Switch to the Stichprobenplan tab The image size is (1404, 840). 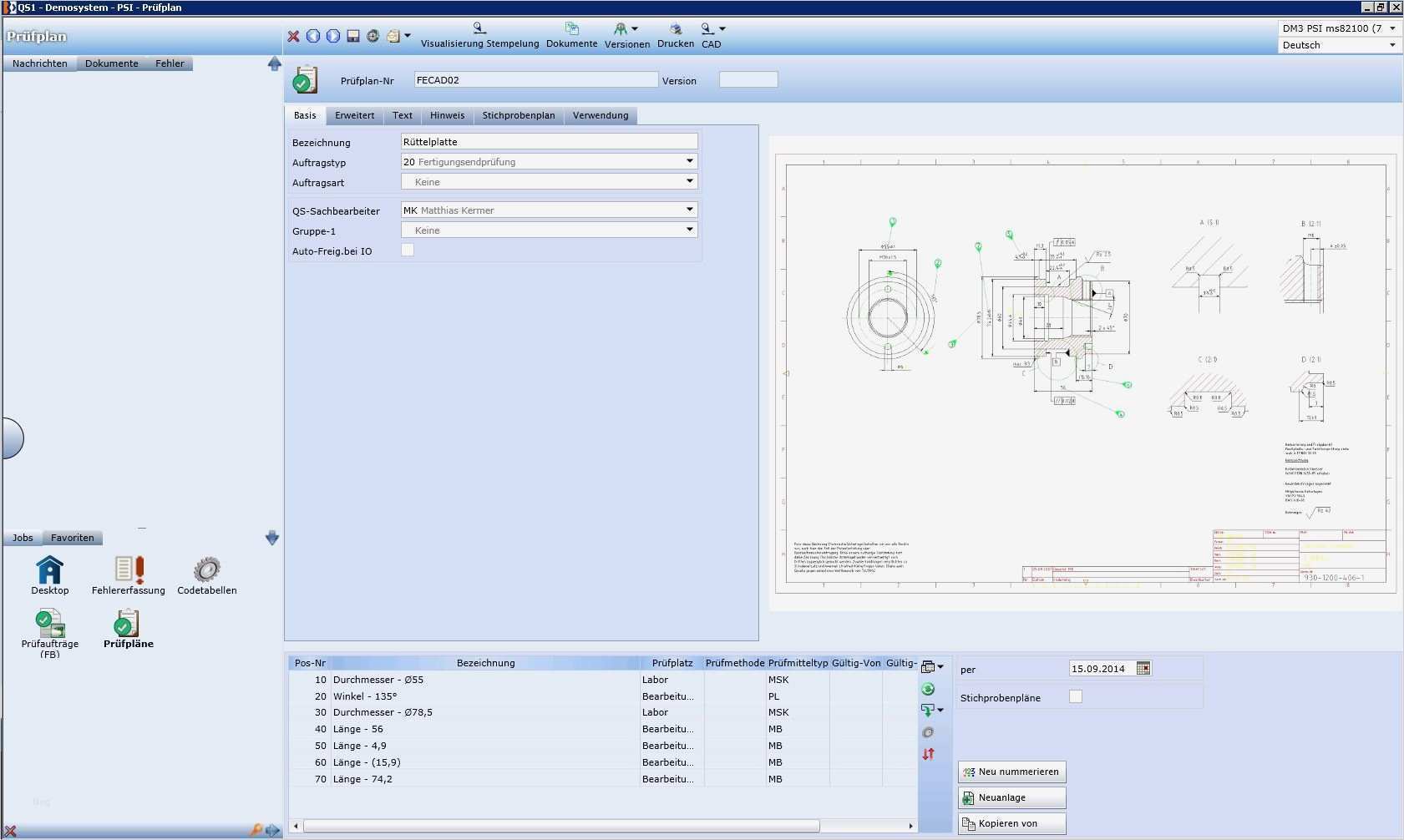coord(518,115)
